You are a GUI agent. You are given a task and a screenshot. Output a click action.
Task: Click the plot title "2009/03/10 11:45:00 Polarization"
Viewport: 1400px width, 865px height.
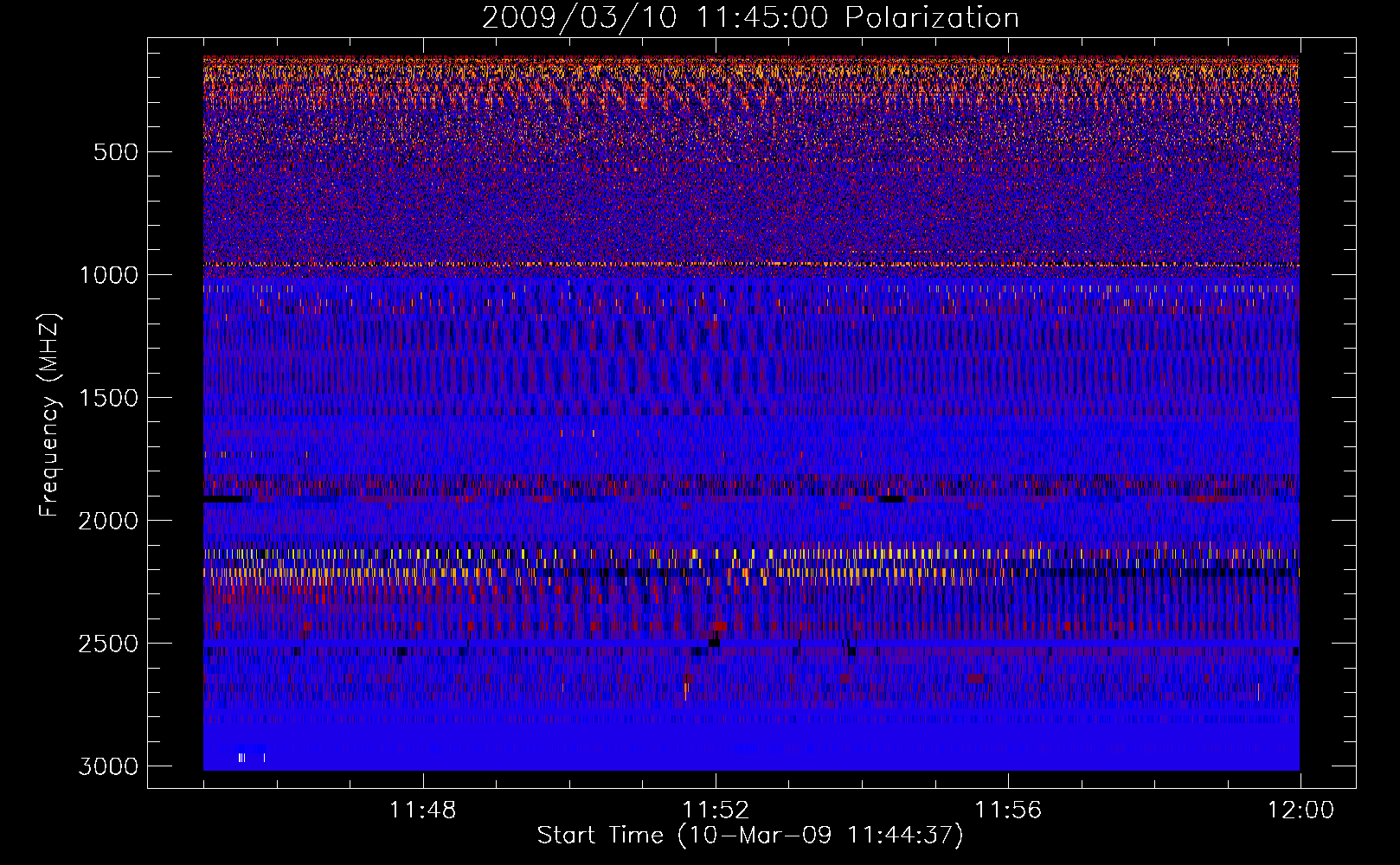(750, 17)
